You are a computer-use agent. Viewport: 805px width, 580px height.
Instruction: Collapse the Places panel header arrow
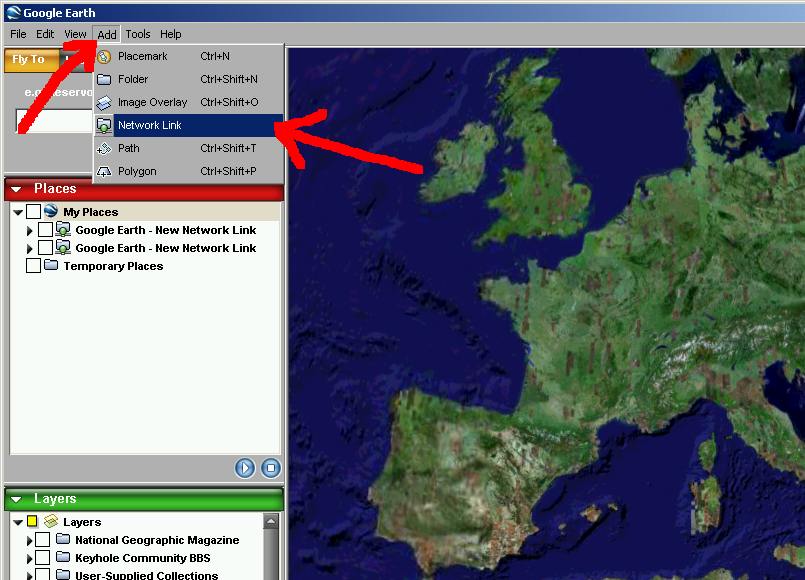click(x=16, y=189)
